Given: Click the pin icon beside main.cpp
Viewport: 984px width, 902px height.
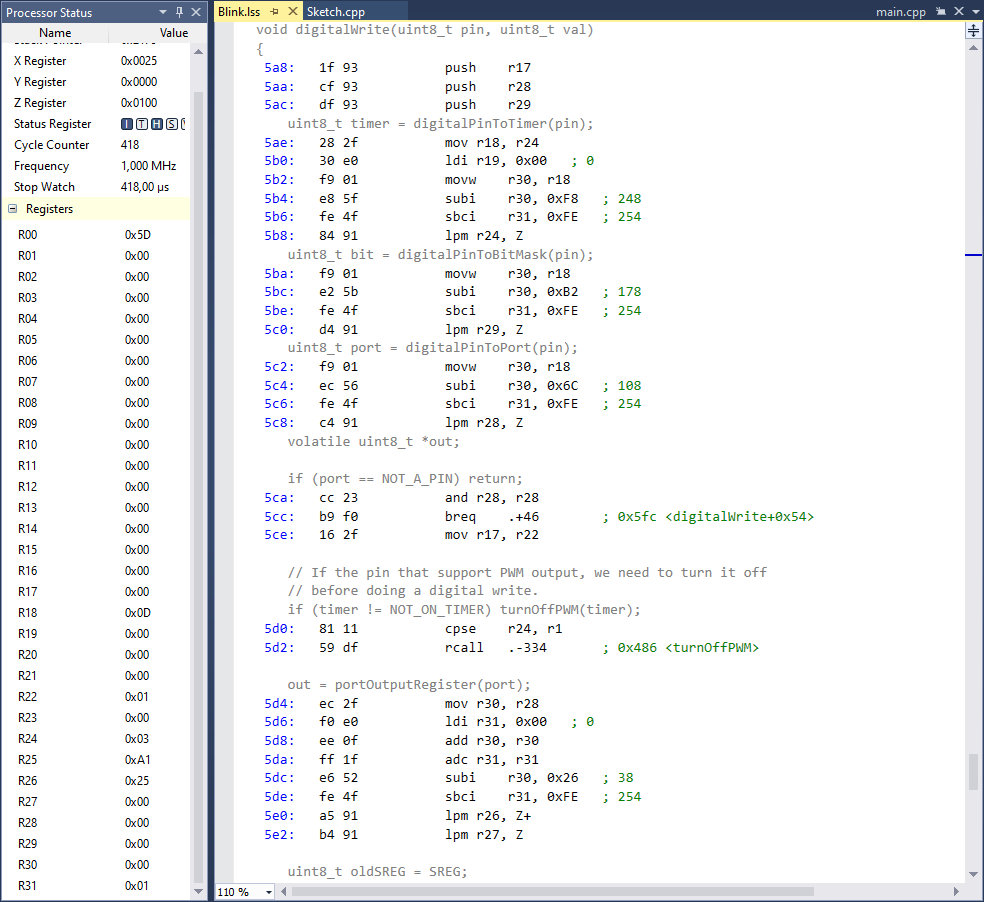Looking at the screenshot, I should pyautogui.click(x=941, y=12).
